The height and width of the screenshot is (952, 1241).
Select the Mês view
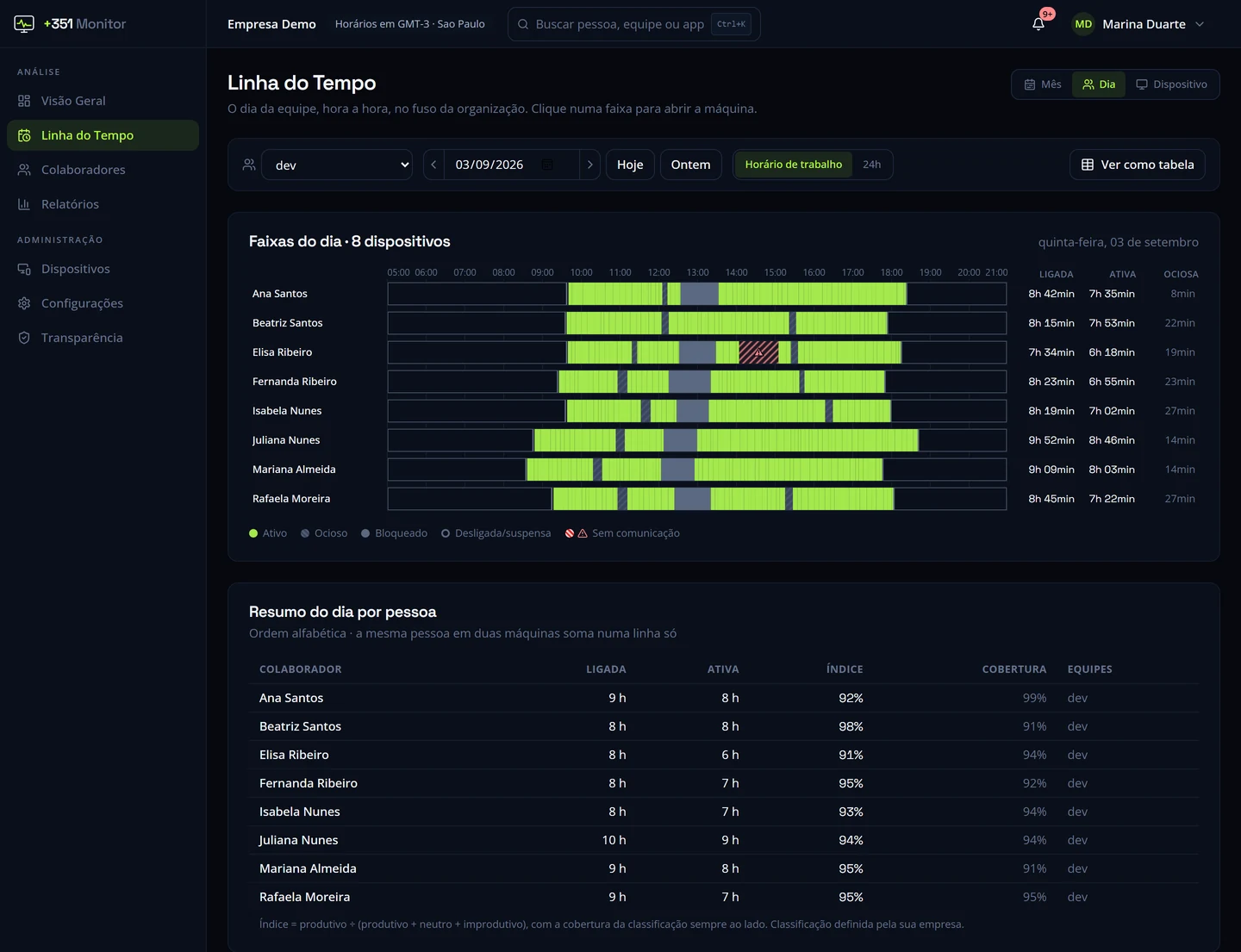coord(1043,84)
